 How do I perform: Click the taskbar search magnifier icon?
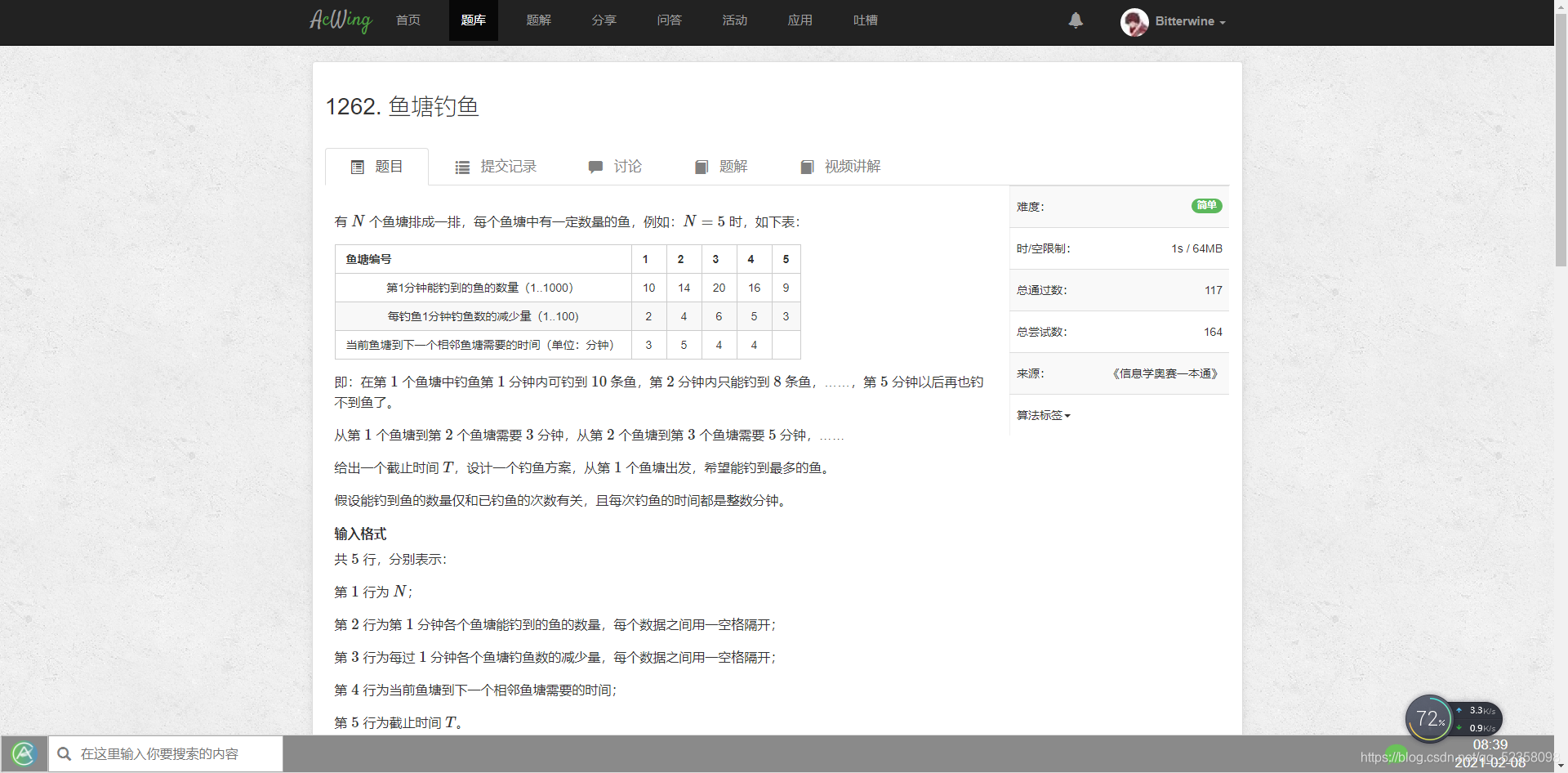65,753
